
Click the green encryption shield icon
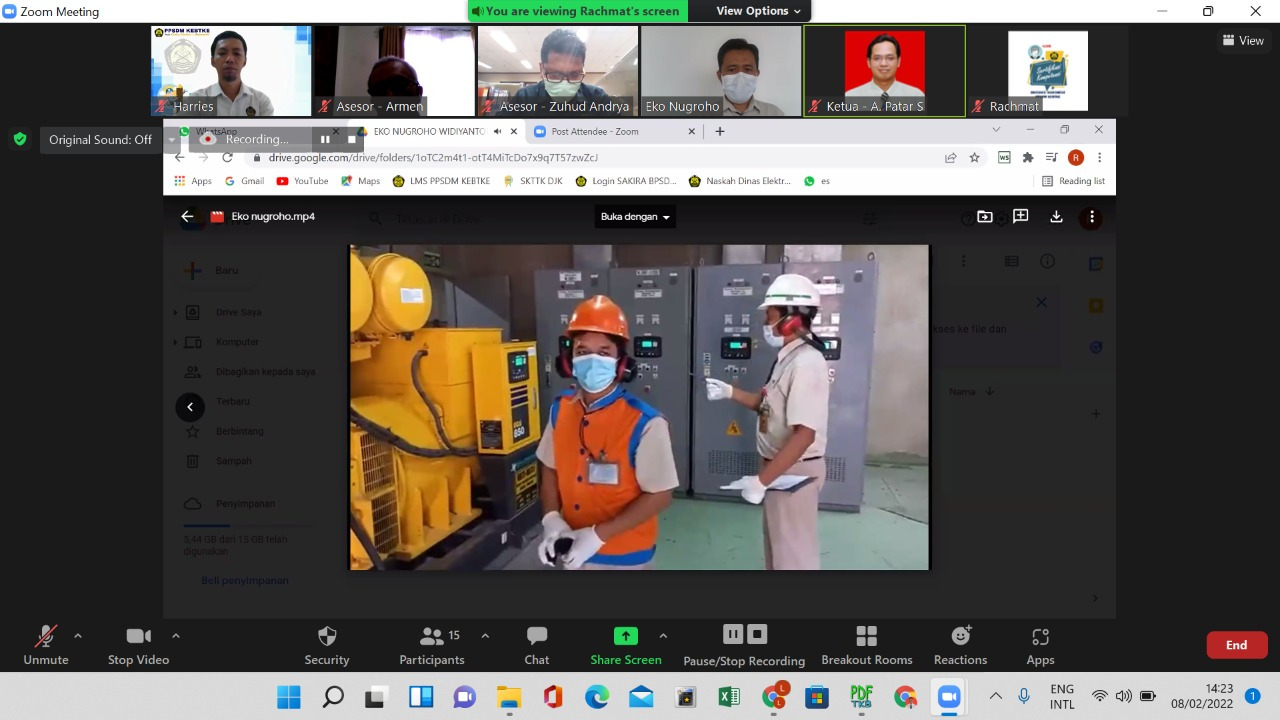[x=20, y=139]
